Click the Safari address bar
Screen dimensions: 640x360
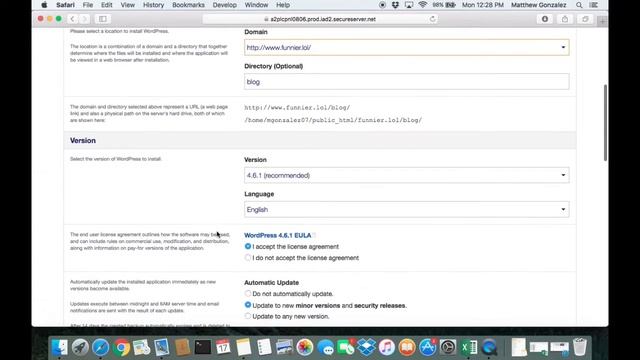(320, 19)
